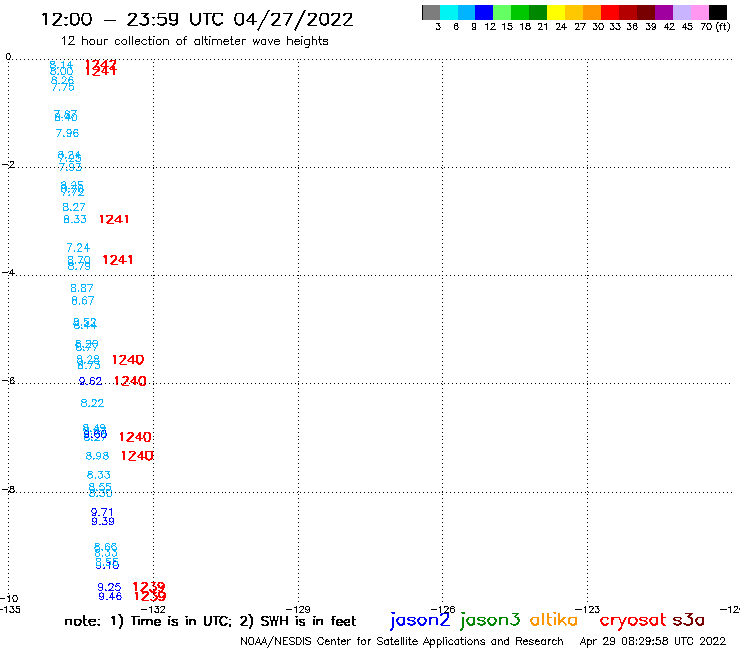The width and height of the screenshot is (740, 650).
Task: Click the red 1240 label beside 9.62
Action: 130,381
